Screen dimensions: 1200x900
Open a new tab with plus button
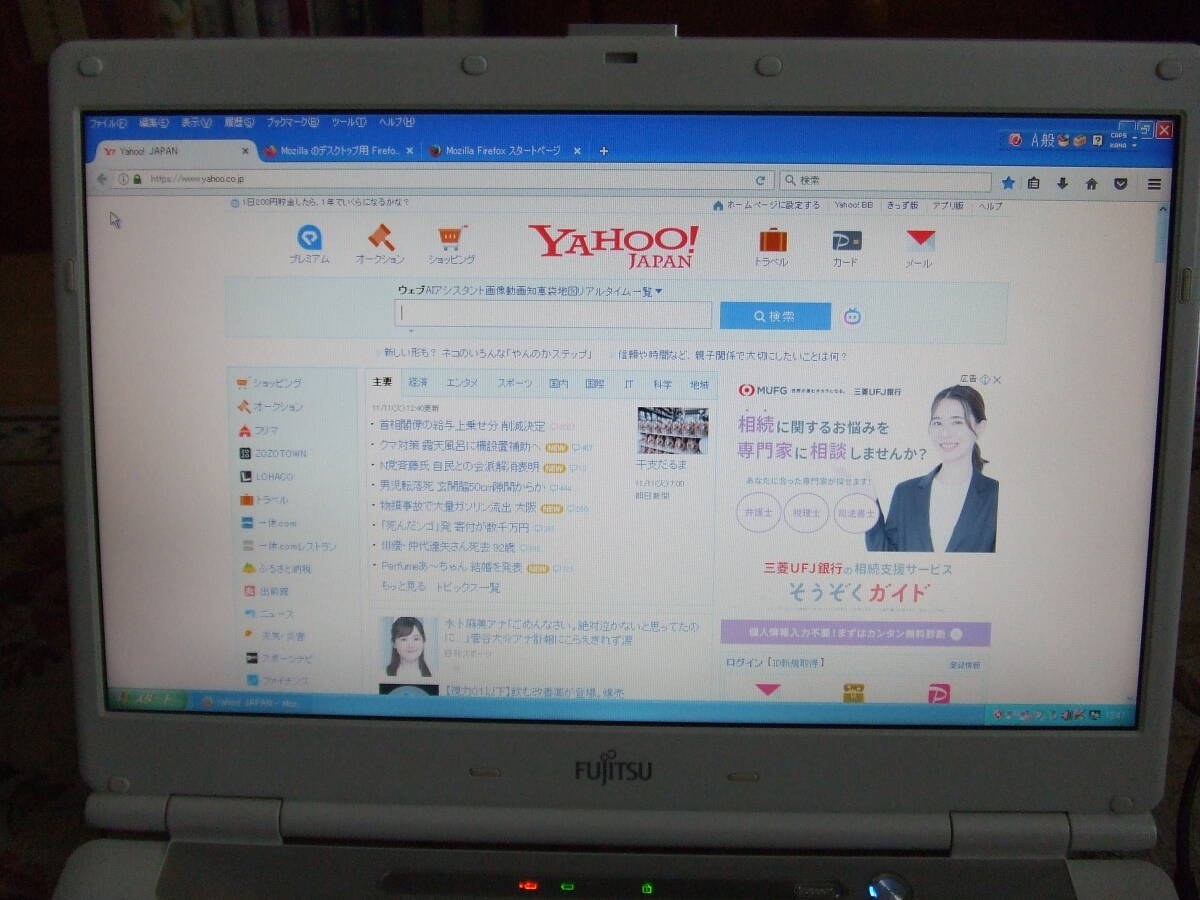[603, 151]
